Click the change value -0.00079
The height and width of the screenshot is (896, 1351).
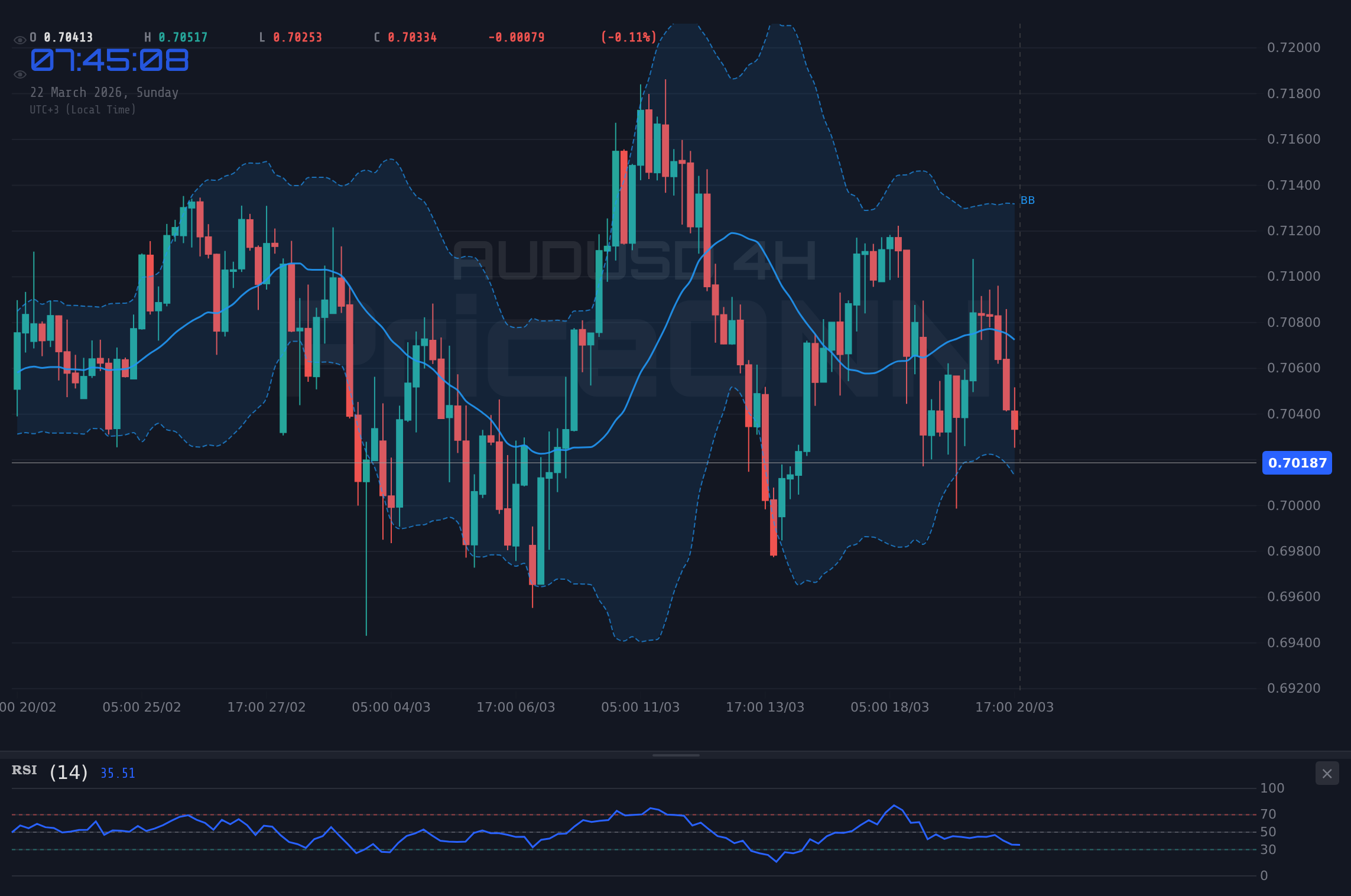(x=516, y=37)
